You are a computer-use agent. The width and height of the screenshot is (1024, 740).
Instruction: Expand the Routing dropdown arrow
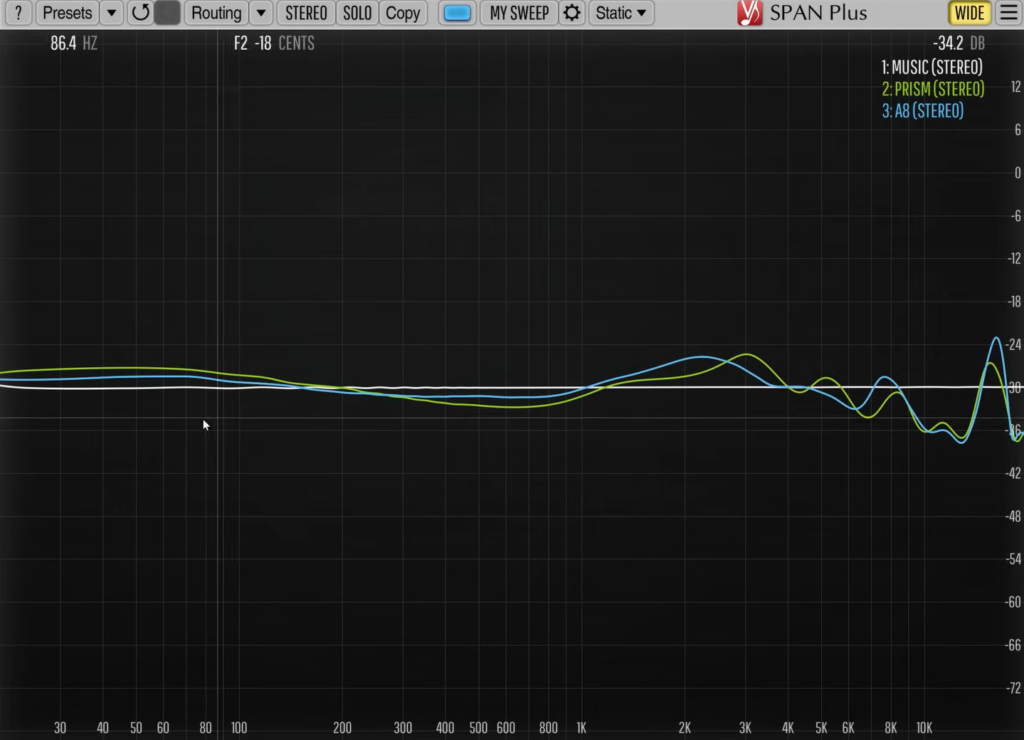pyautogui.click(x=261, y=13)
